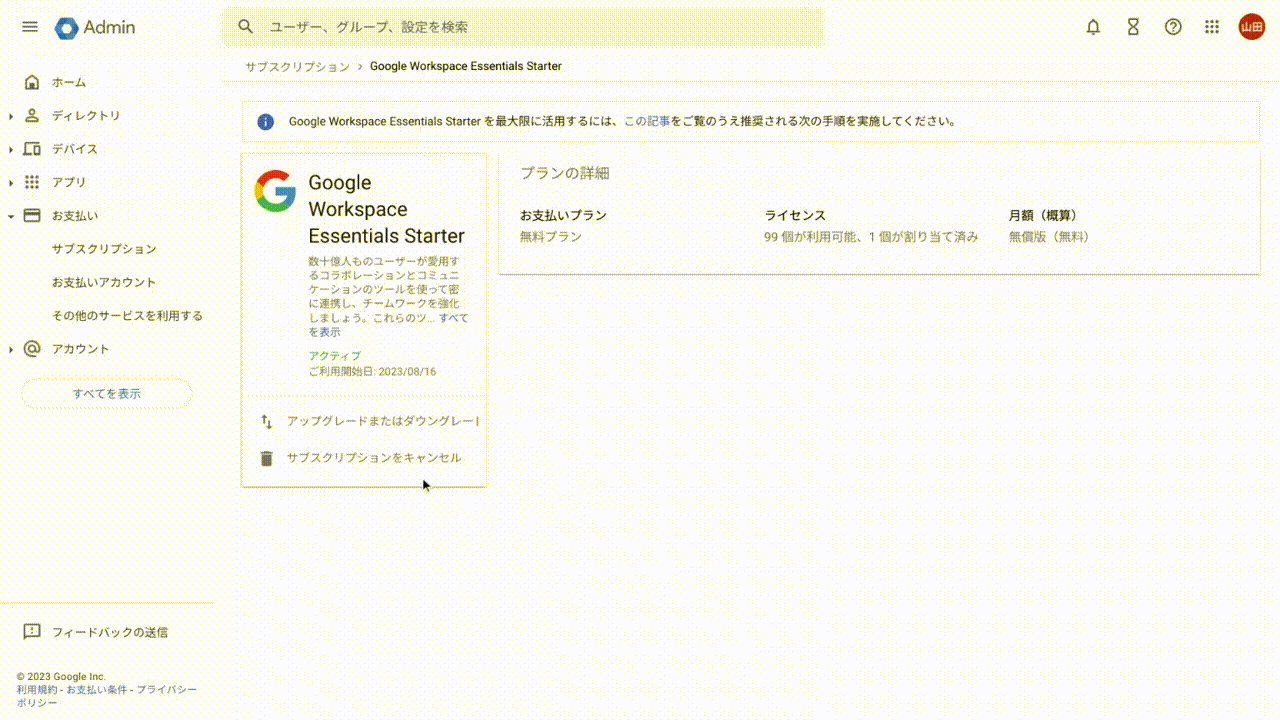Click フィードバックの送信
Image resolution: width=1280 pixels, height=720 pixels.
[110, 632]
